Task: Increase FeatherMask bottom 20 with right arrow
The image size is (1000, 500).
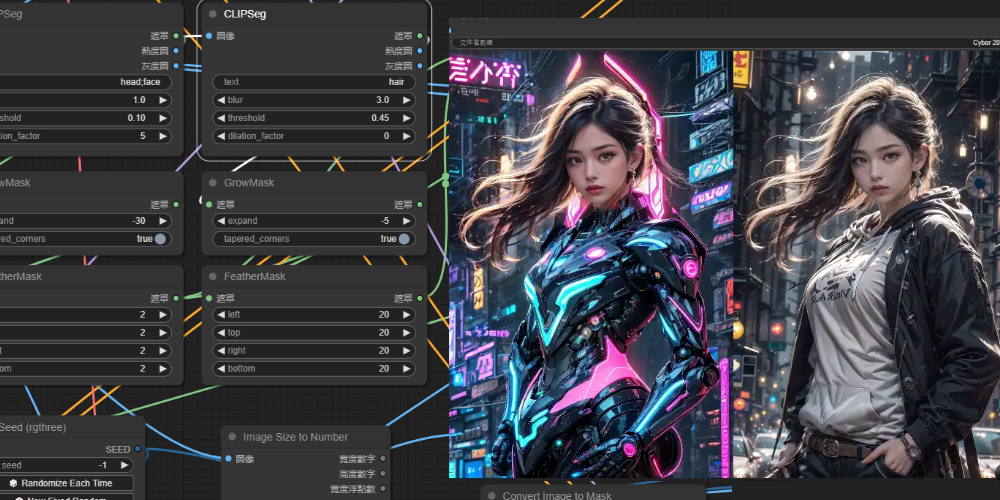Action: point(406,369)
